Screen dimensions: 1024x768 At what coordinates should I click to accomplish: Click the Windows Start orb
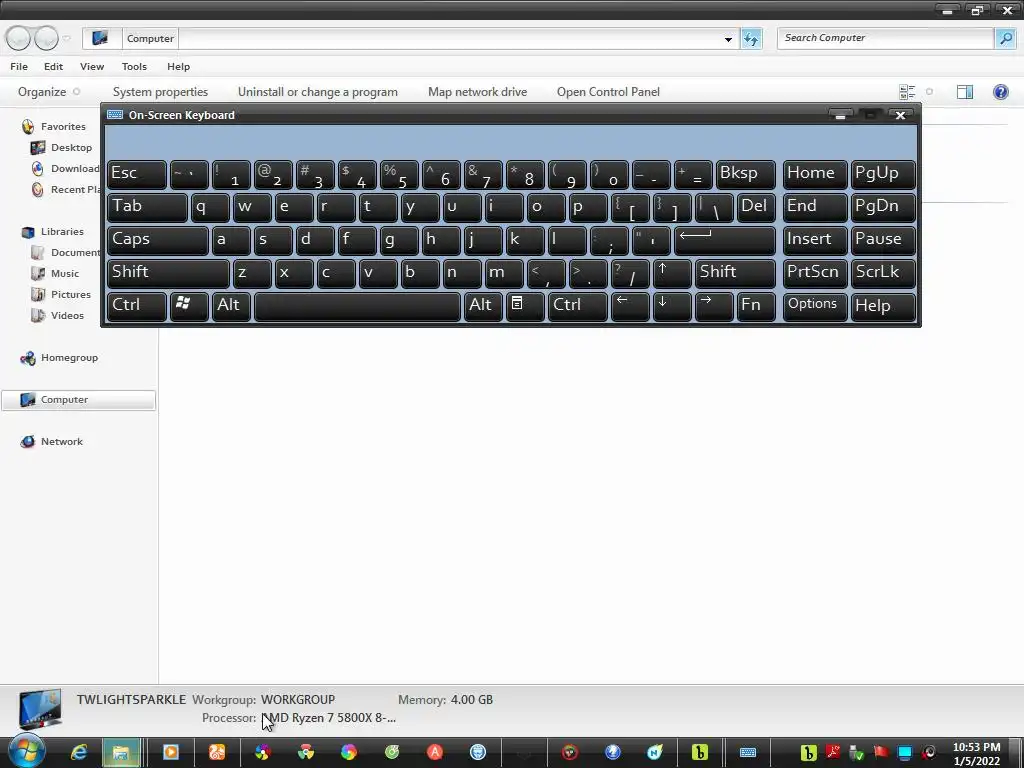pos(25,750)
